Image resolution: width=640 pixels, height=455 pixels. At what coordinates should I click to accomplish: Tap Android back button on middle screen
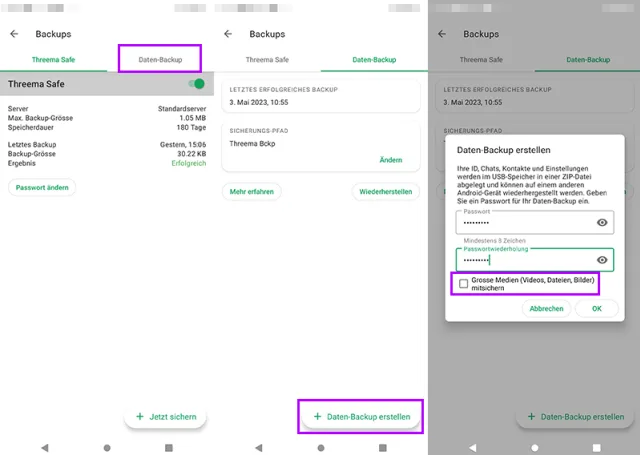point(259,448)
